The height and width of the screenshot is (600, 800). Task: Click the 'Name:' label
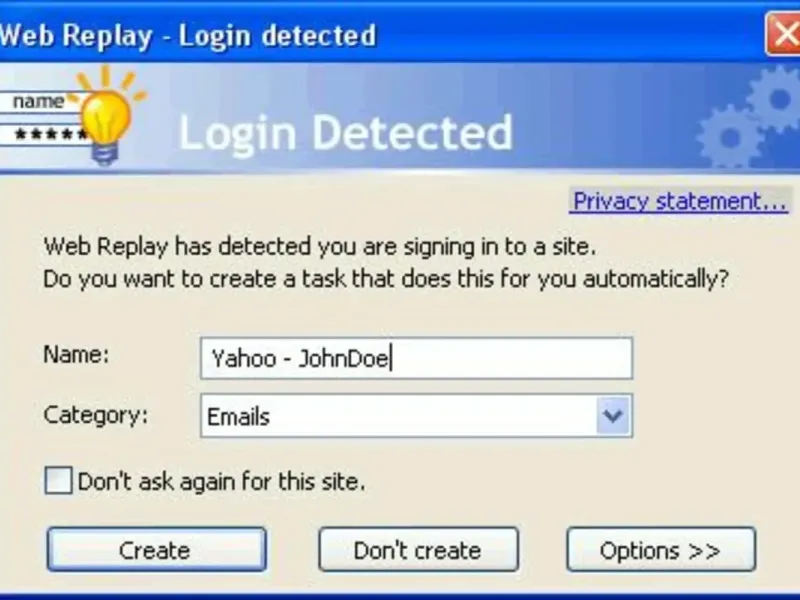pos(77,354)
